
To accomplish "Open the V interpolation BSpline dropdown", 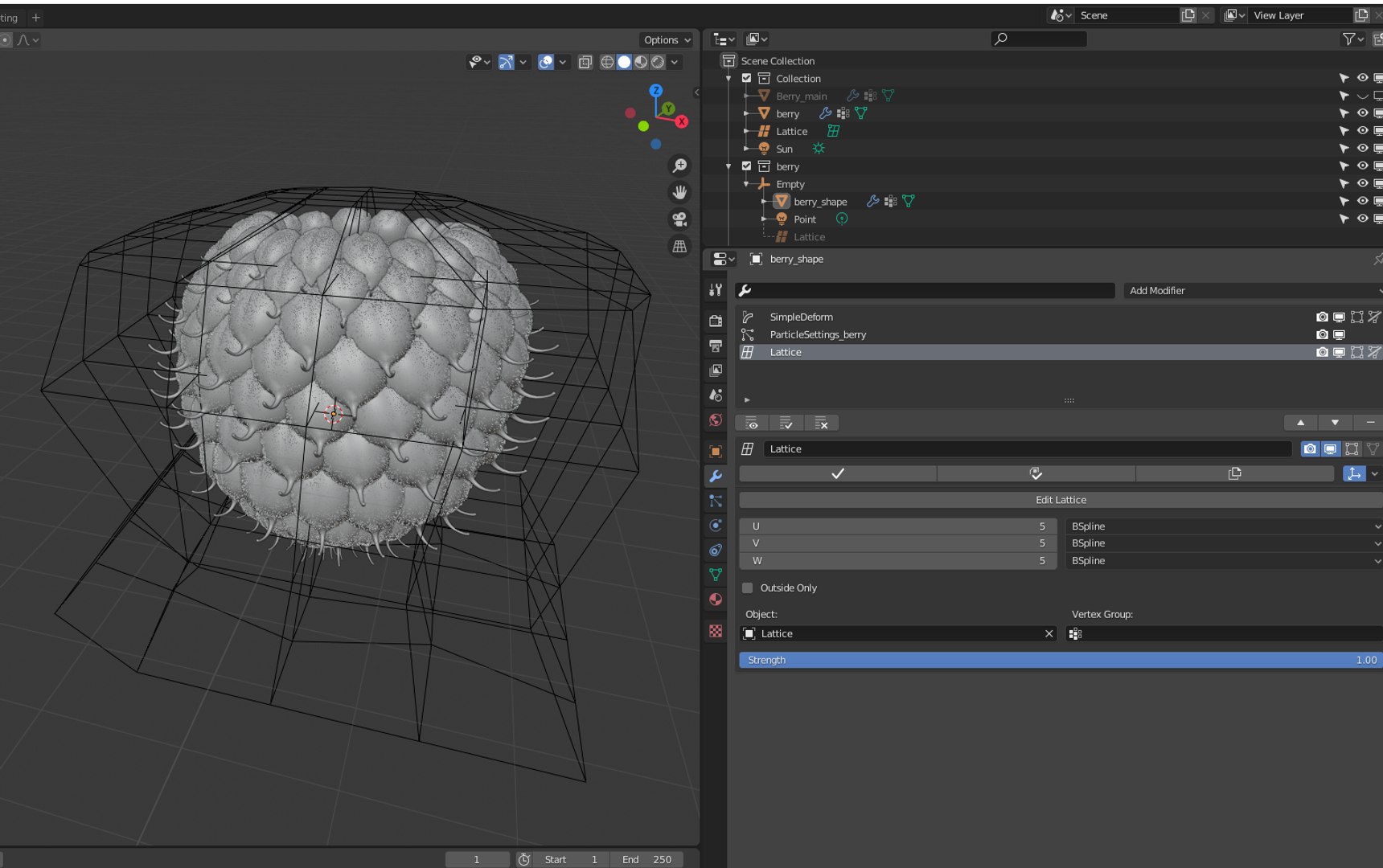I will click(x=1224, y=543).
